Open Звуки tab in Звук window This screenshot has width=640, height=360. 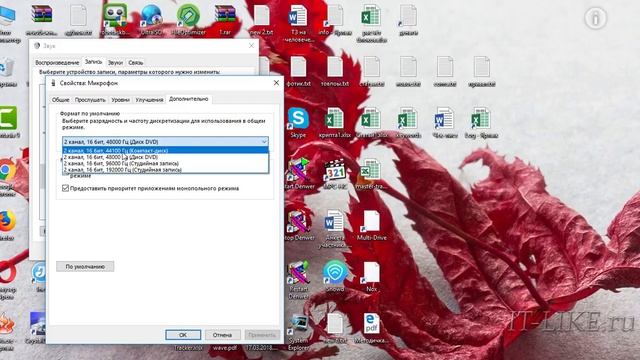pyautogui.click(x=115, y=62)
